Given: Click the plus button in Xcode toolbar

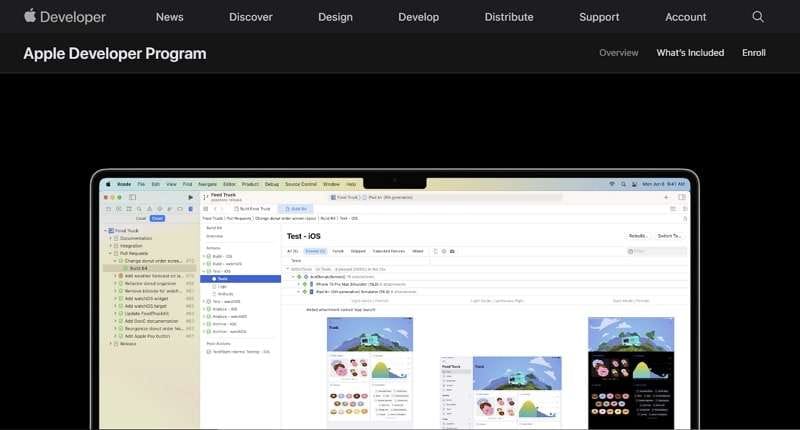Looking at the screenshot, I should coord(666,197).
